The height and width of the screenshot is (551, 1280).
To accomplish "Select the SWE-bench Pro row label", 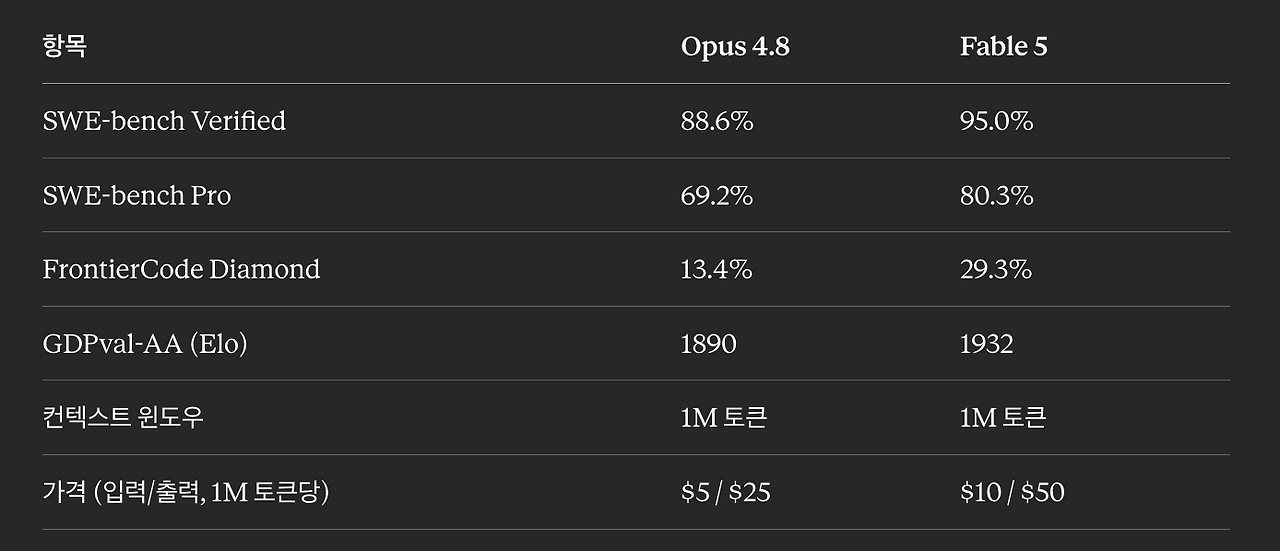I will (137, 195).
